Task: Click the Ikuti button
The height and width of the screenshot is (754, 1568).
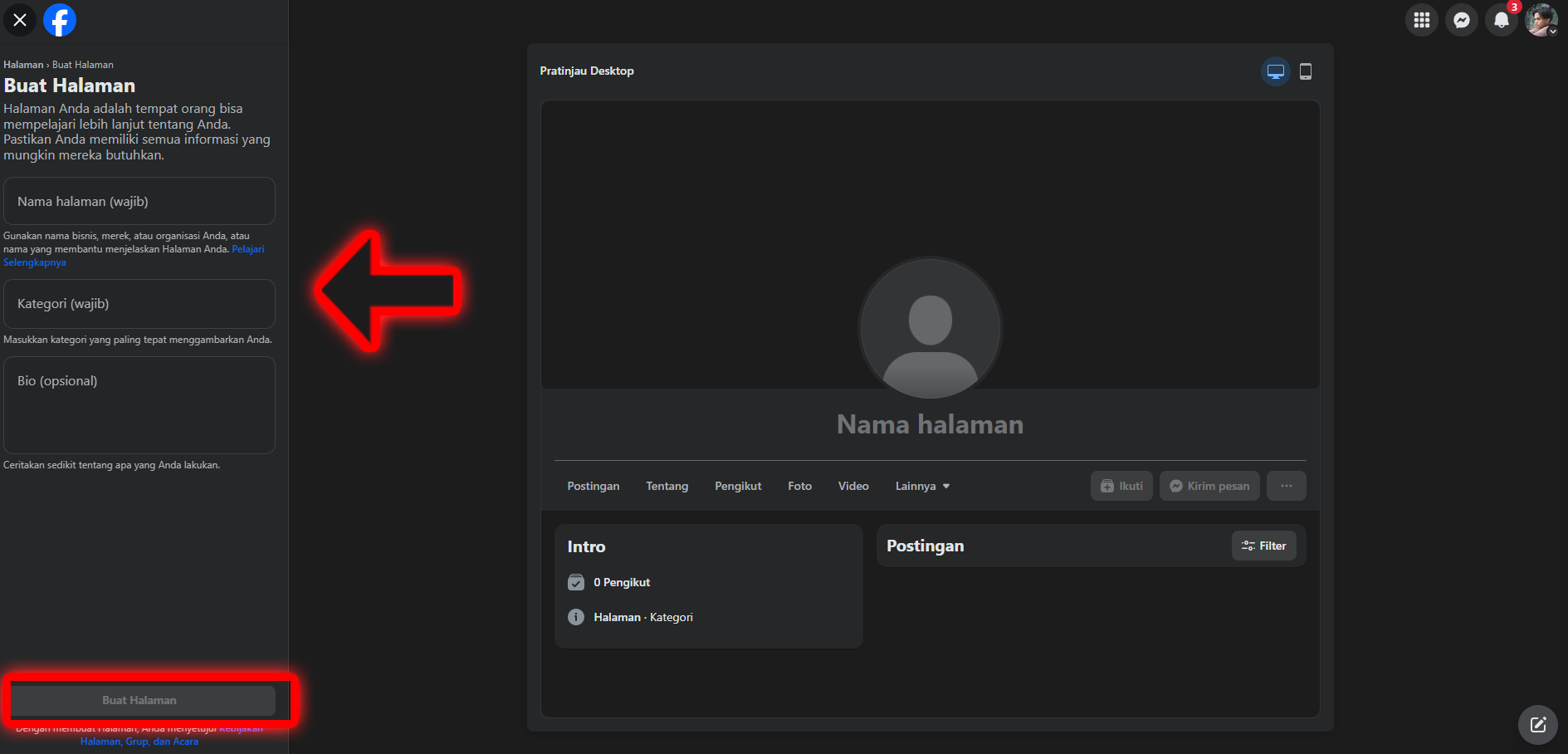Action: click(x=1121, y=486)
